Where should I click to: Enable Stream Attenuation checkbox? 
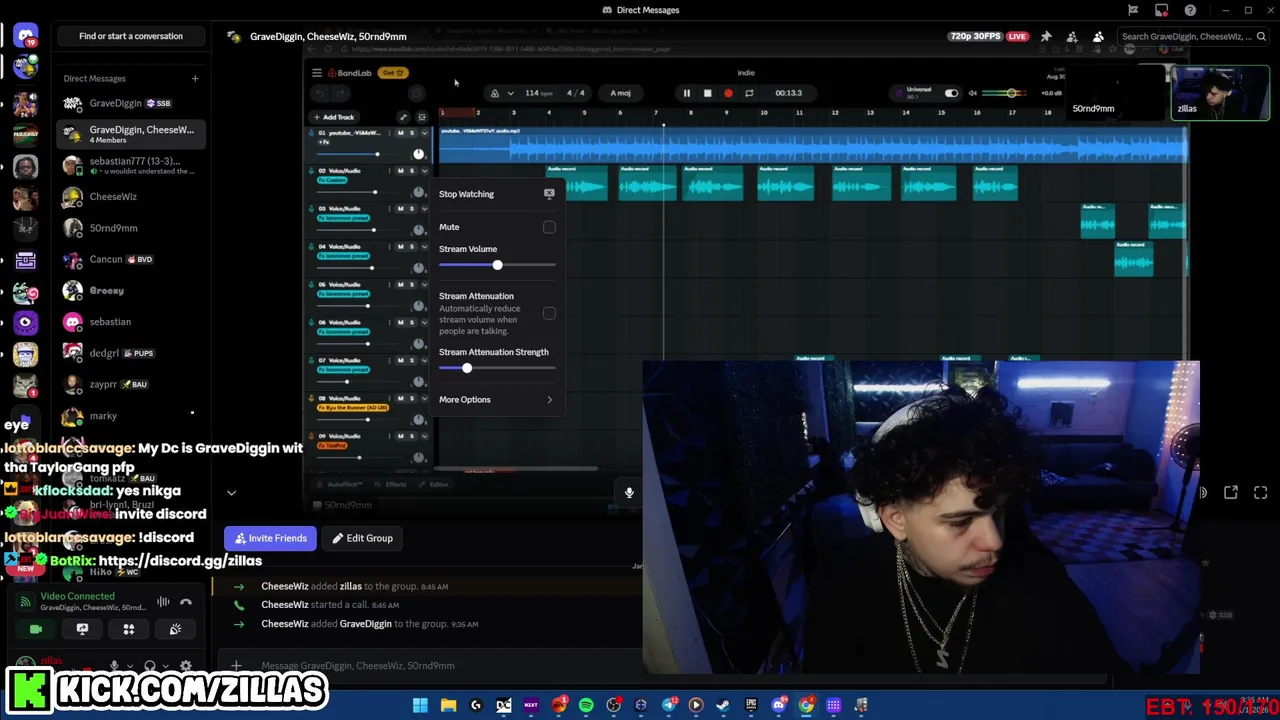tap(549, 313)
